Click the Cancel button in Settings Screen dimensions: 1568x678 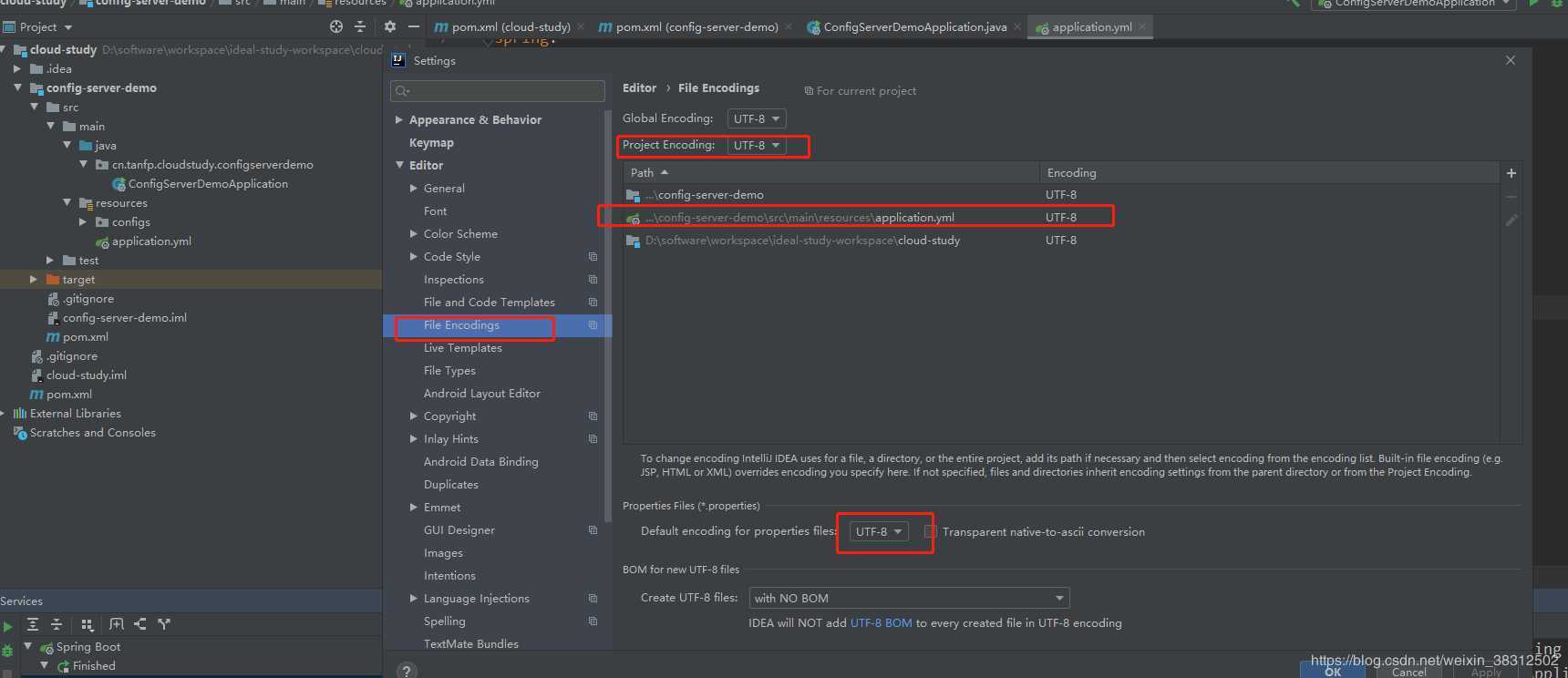1408,672
